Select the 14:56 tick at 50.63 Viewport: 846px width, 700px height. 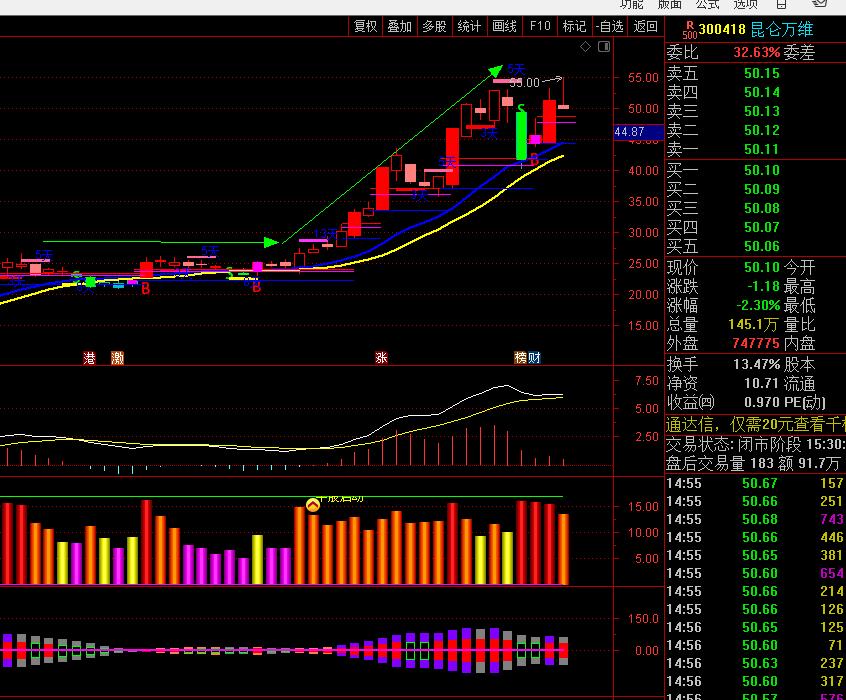755,663
